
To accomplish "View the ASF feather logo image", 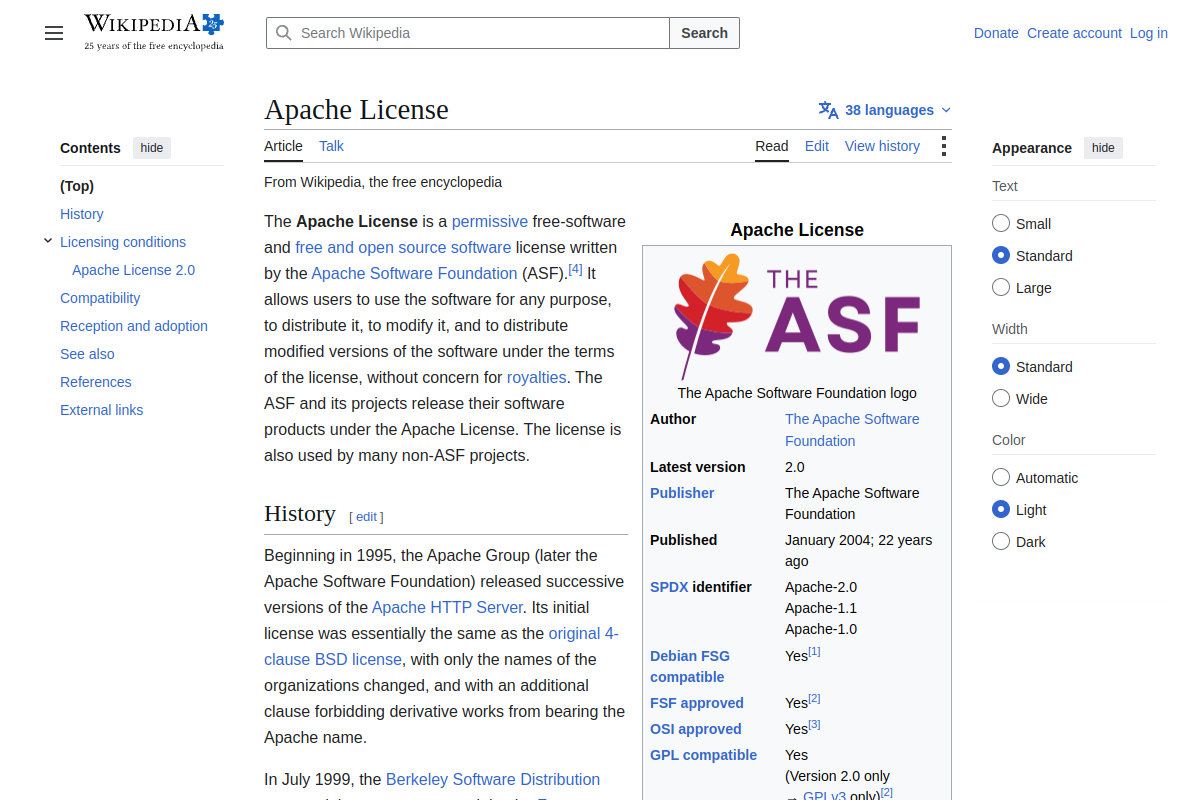I will pyautogui.click(x=797, y=315).
